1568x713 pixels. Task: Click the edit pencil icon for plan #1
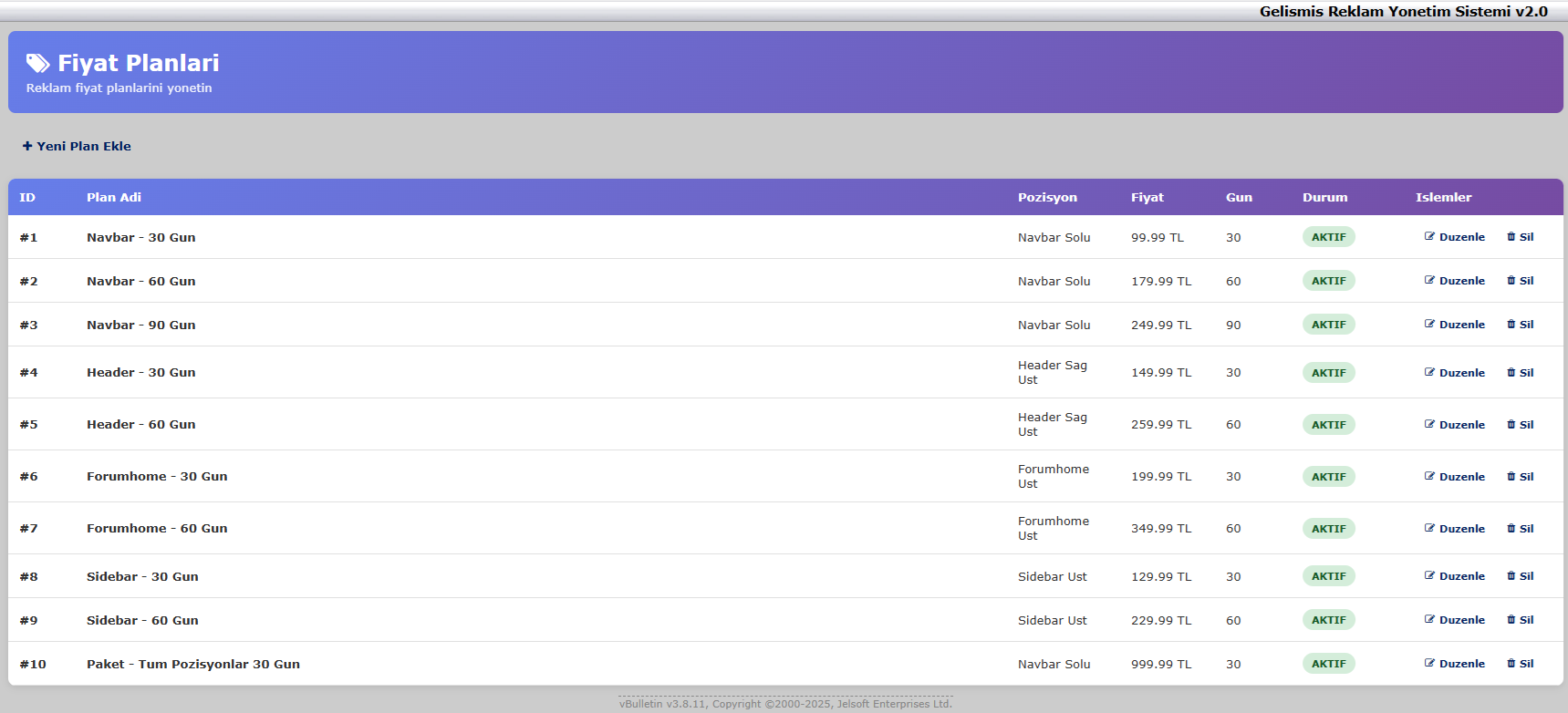1429,237
